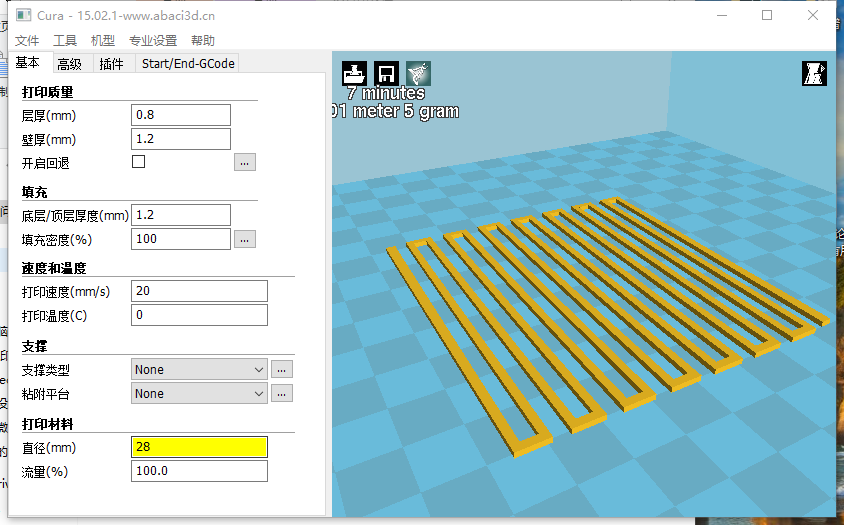Screen dimensions: 844x525
Task: Switch to the 插件 tab
Action: pyautogui.click(x=114, y=64)
